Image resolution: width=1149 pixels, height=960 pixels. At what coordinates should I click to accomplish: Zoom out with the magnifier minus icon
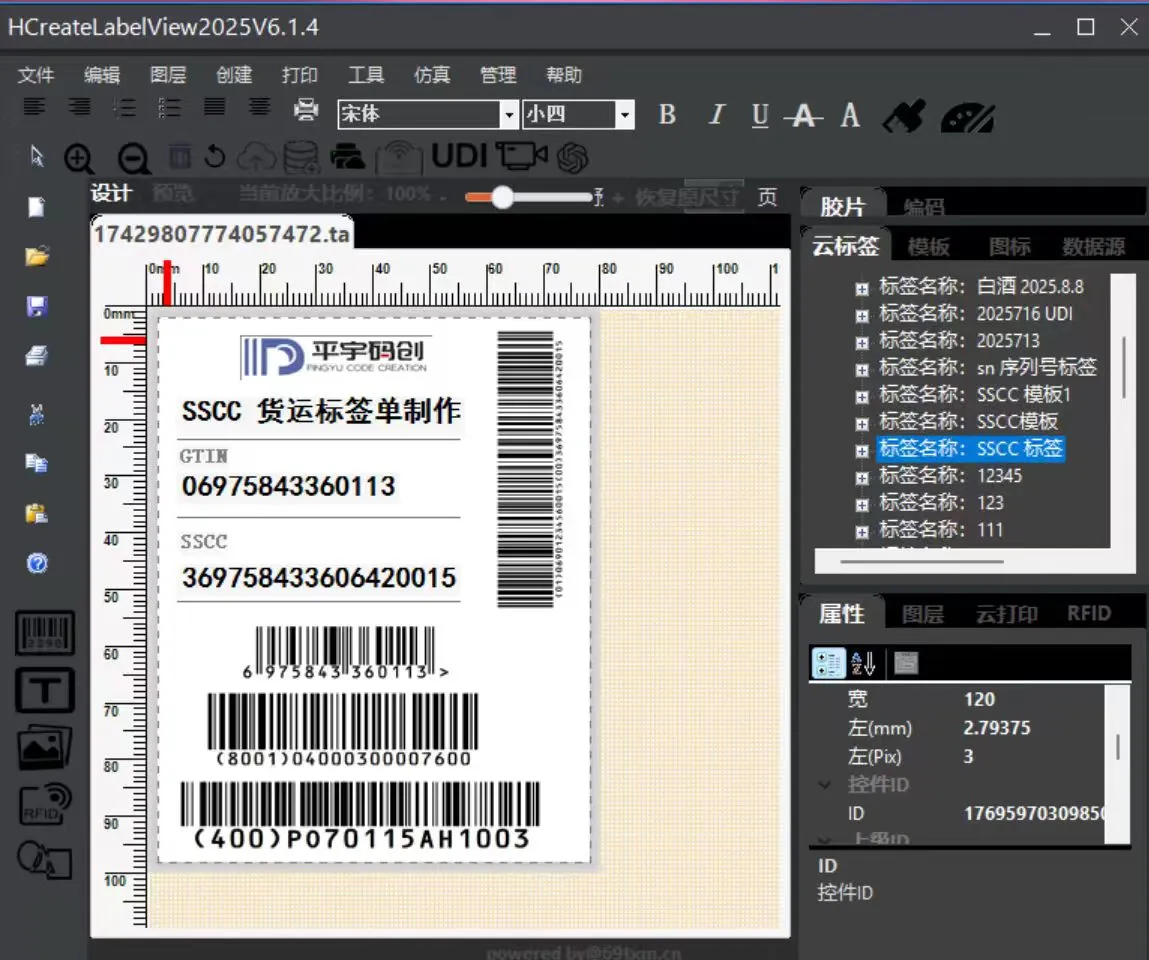pos(133,158)
